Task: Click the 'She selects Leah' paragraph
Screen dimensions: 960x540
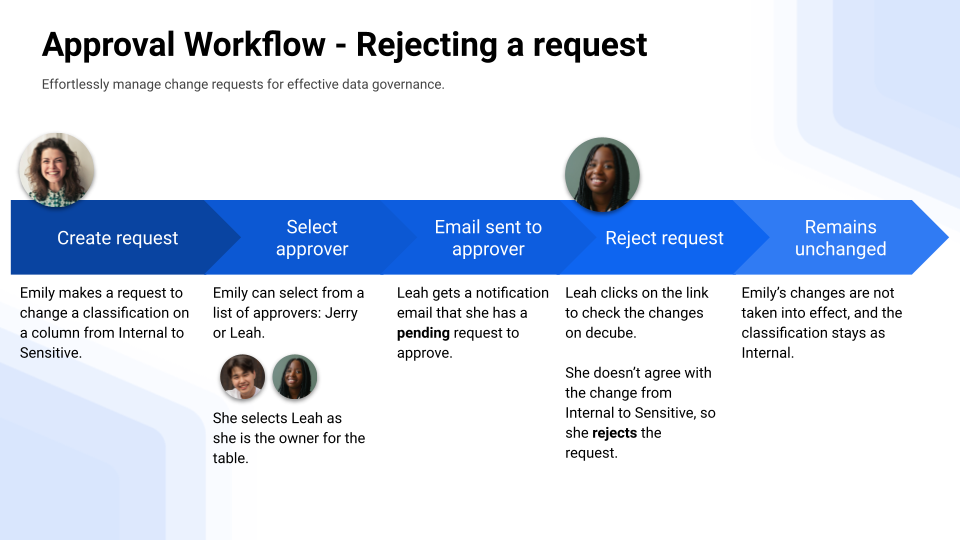Action: (x=288, y=438)
